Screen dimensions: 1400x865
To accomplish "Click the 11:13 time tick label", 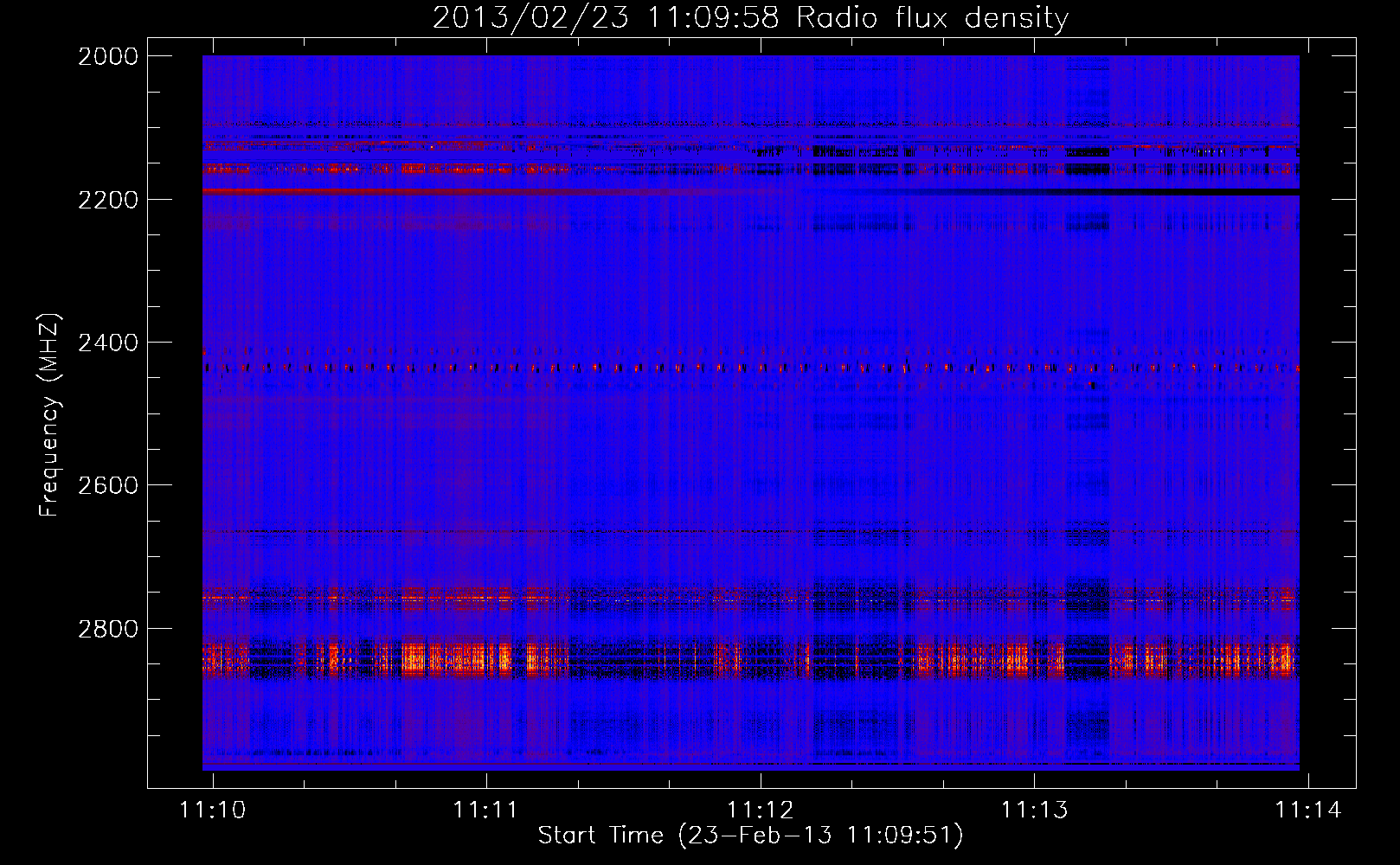I will click(1034, 810).
